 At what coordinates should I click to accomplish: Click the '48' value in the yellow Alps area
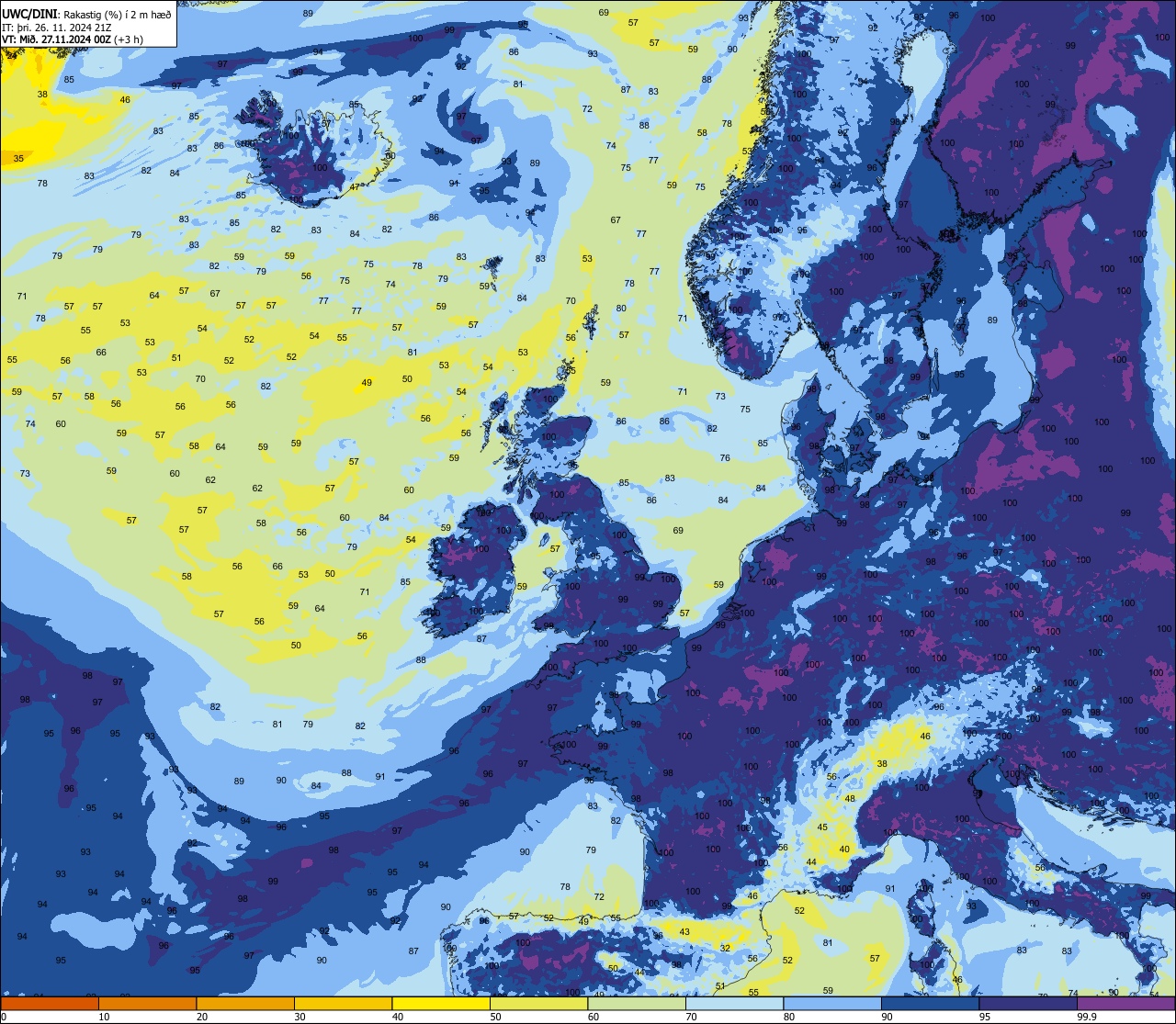pyautogui.click(x=850, y=798)
